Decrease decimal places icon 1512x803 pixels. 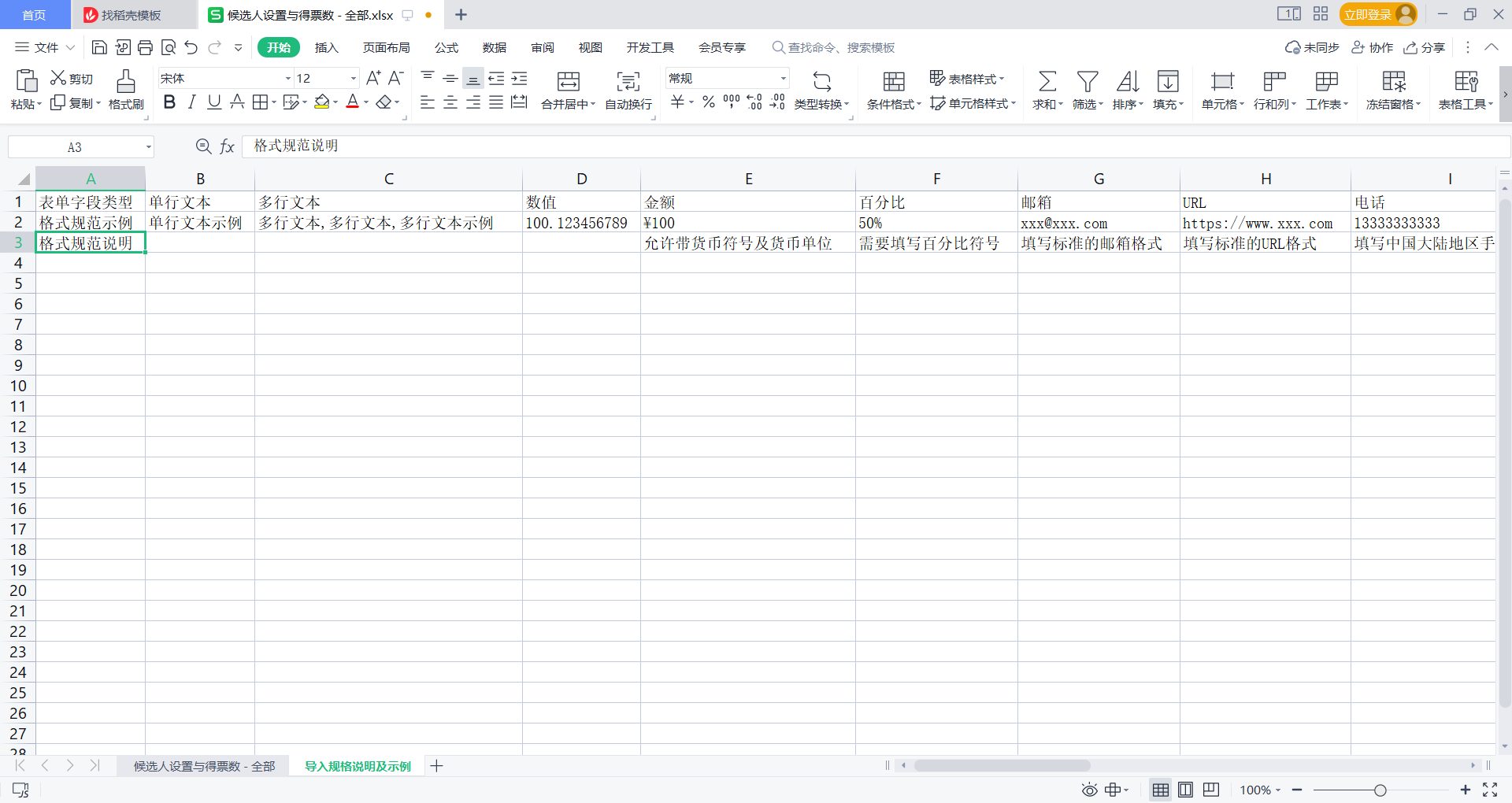[777, 102]
